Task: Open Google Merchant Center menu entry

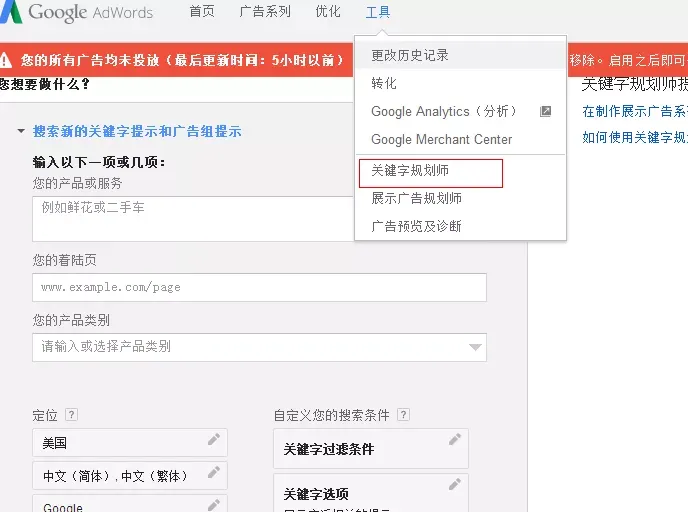Action: pyautogui.click(x=460, y=140)
